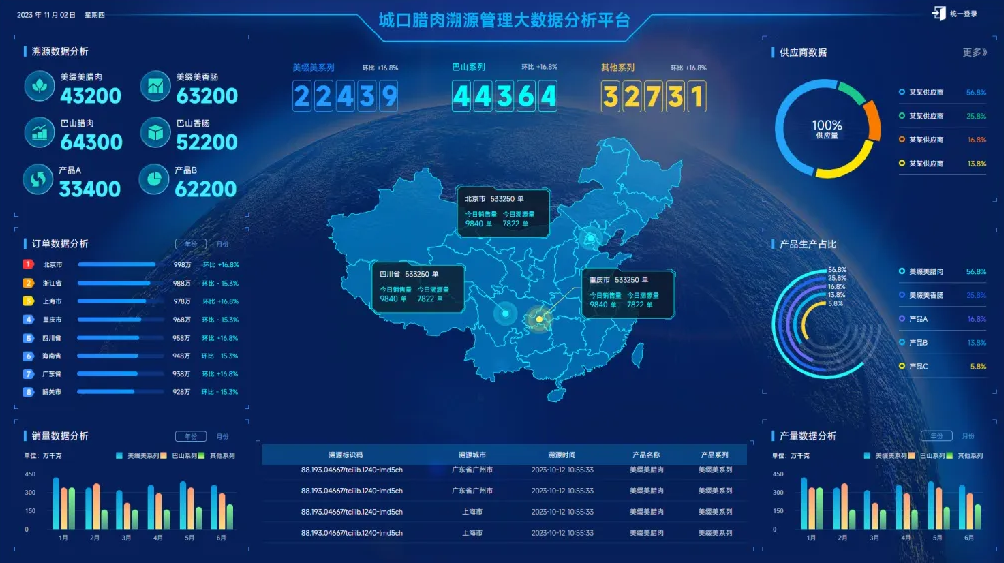The height and width of the screenshot is (563, 1004).
Task: Click the 6月 bars in 产量数据分析 chart
Action: coord(969,507)
